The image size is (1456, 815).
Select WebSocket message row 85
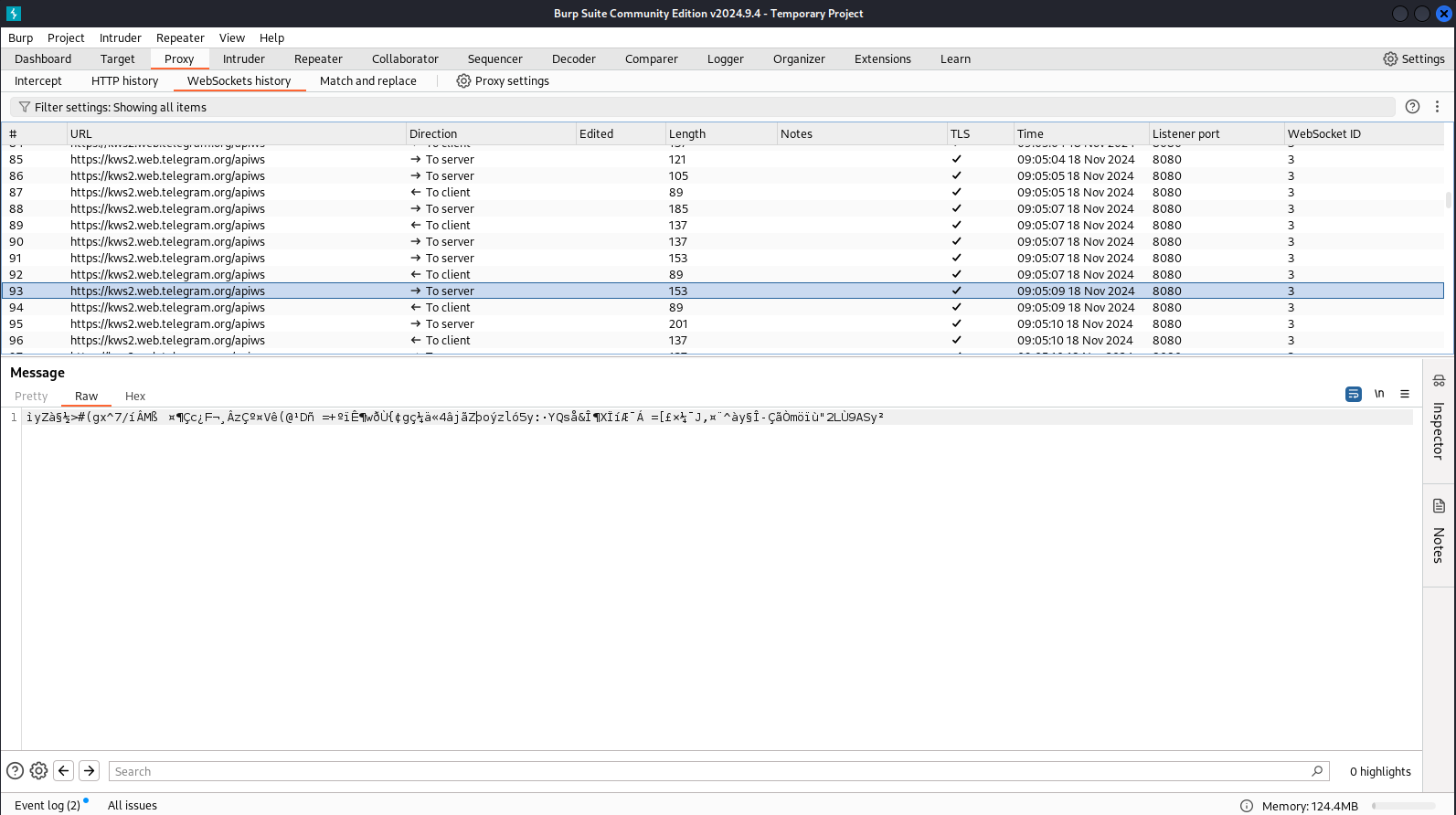(722, 159)
